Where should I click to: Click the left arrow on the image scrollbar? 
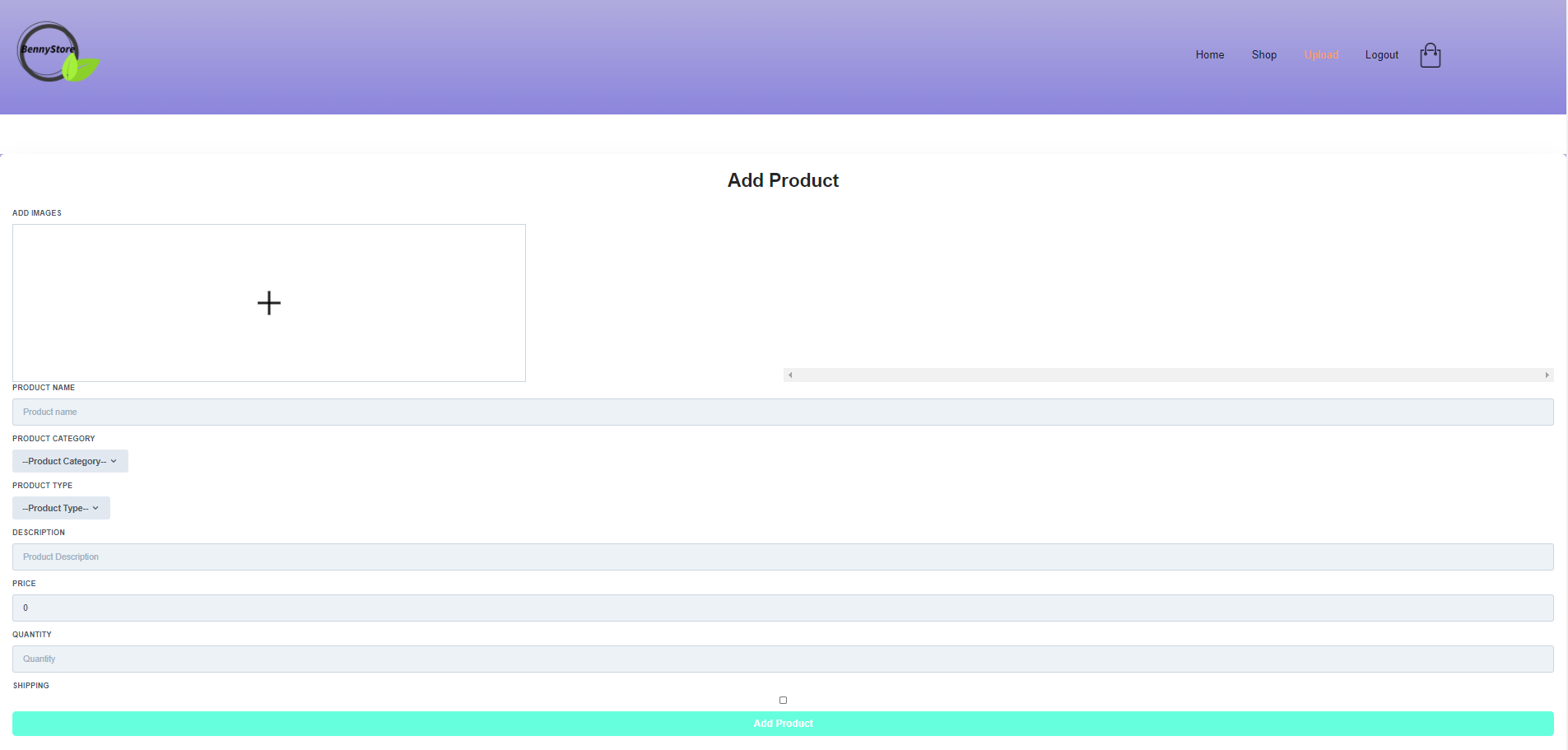[791, 375]
